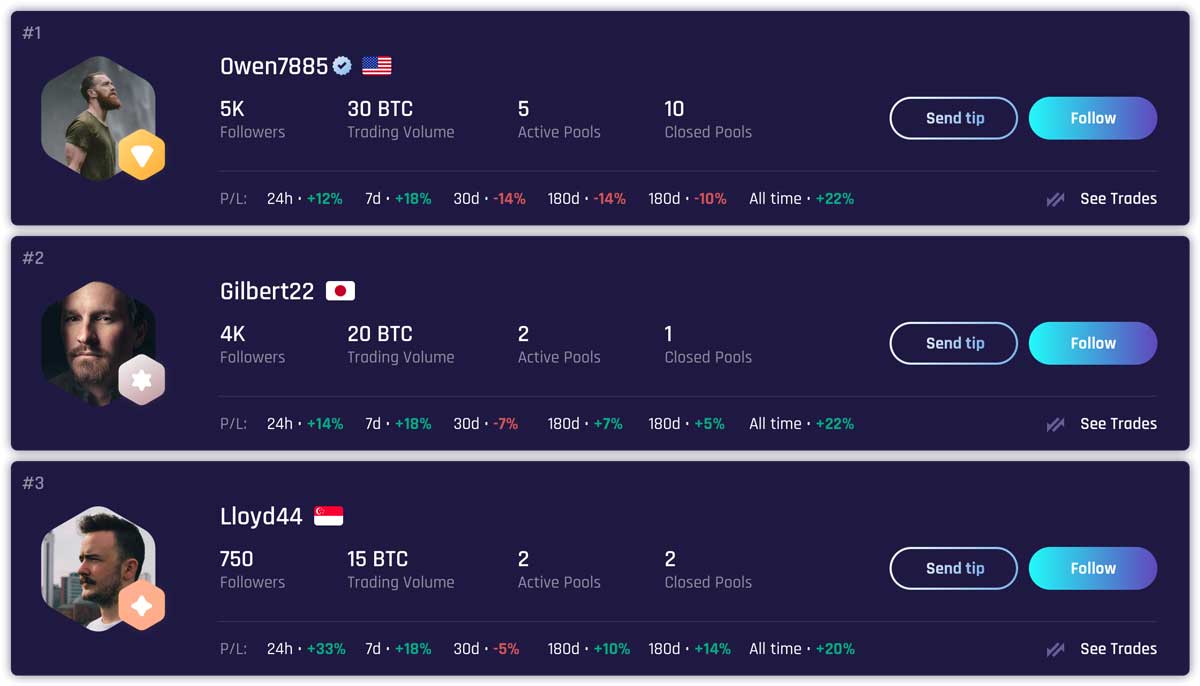Viewport: 1200px width, 686px height.
Task: Click the Japan flag beside Gilbert22
Action: pyautogui.click(x=341, y=291)
